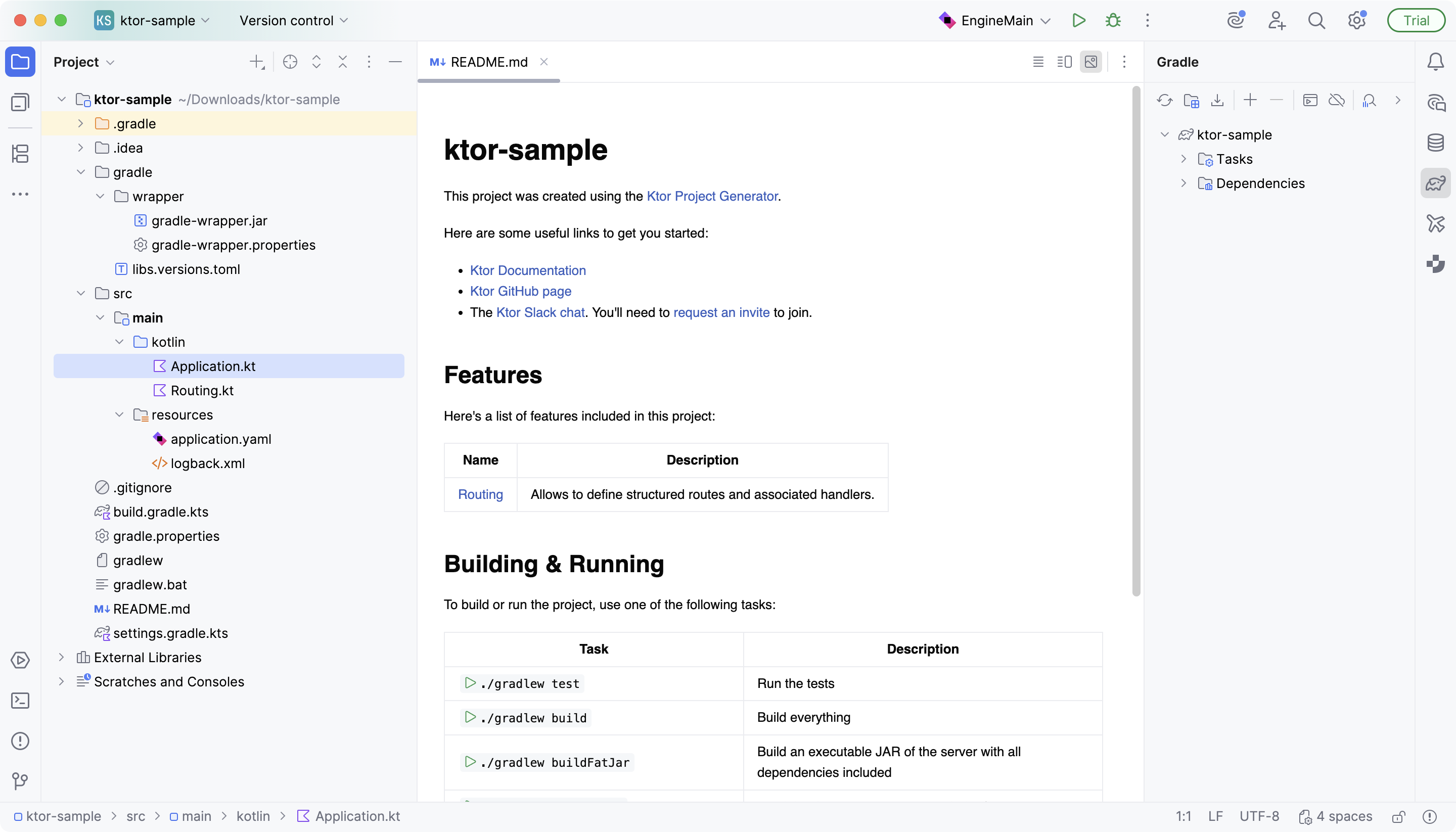Image resolution: width=1456 pixels, height=832 pixels.
Task: Open the Database tool window icon
Action: pos(1435,143)
